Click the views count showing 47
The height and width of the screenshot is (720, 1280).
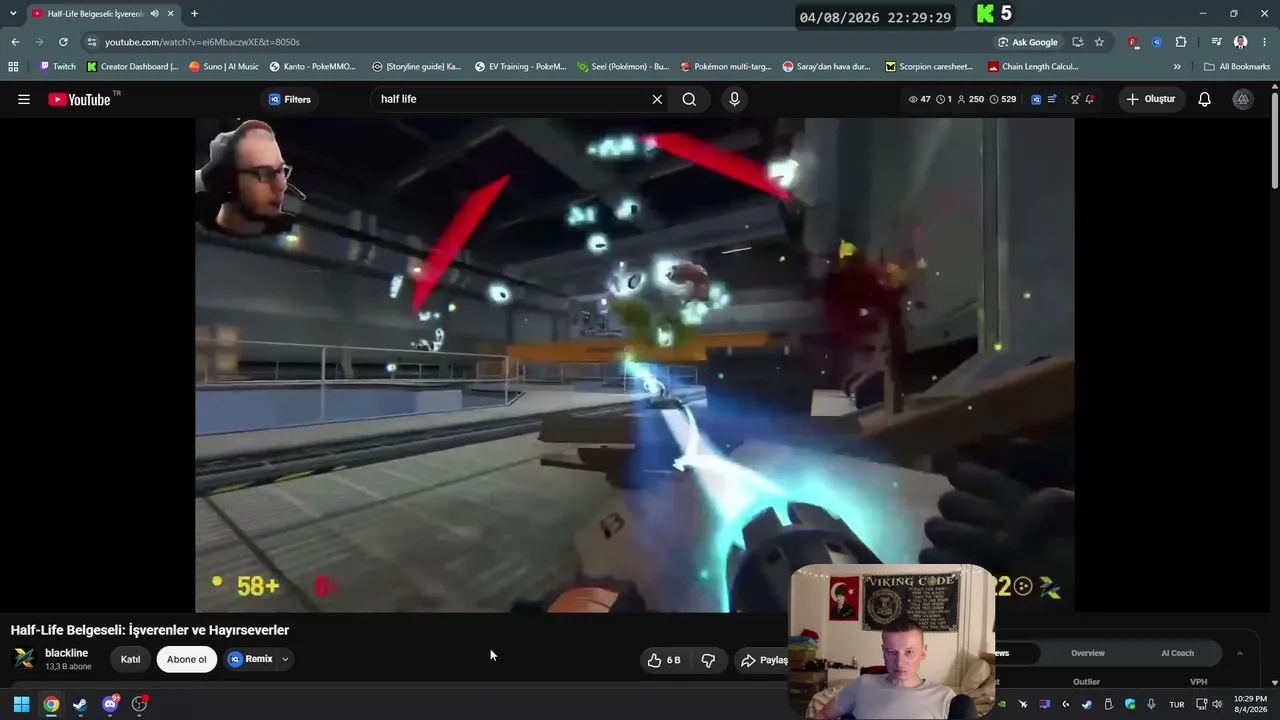coord(919,99)
